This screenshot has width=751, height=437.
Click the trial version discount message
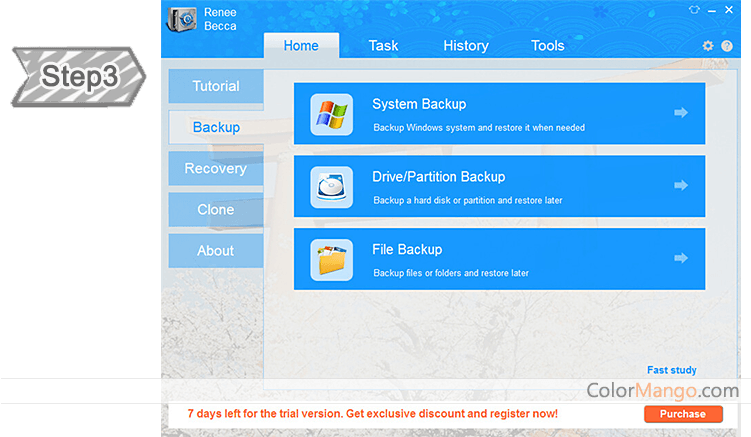[x=373, y=414]
